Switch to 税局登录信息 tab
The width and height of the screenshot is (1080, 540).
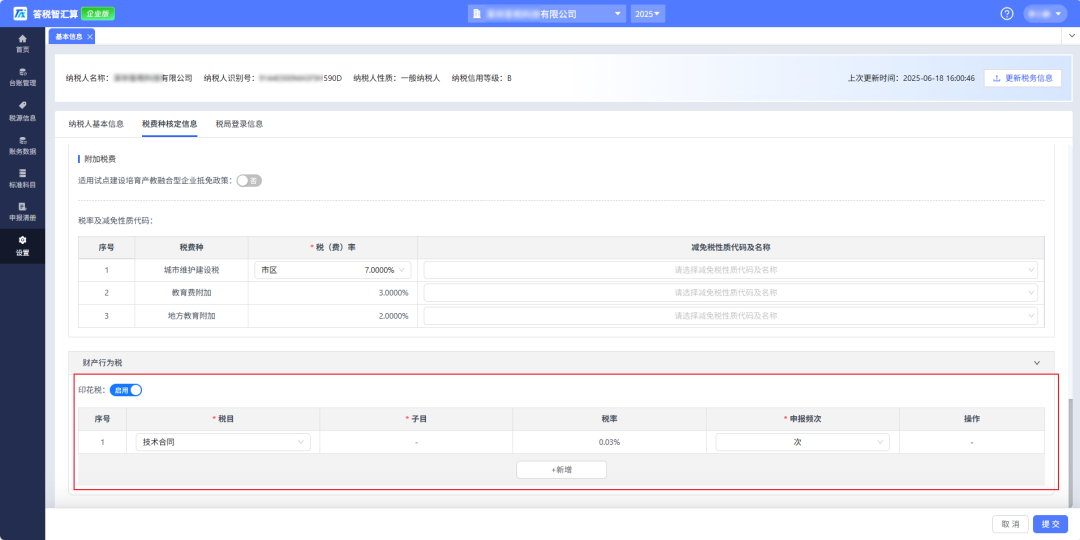[239, 124]
